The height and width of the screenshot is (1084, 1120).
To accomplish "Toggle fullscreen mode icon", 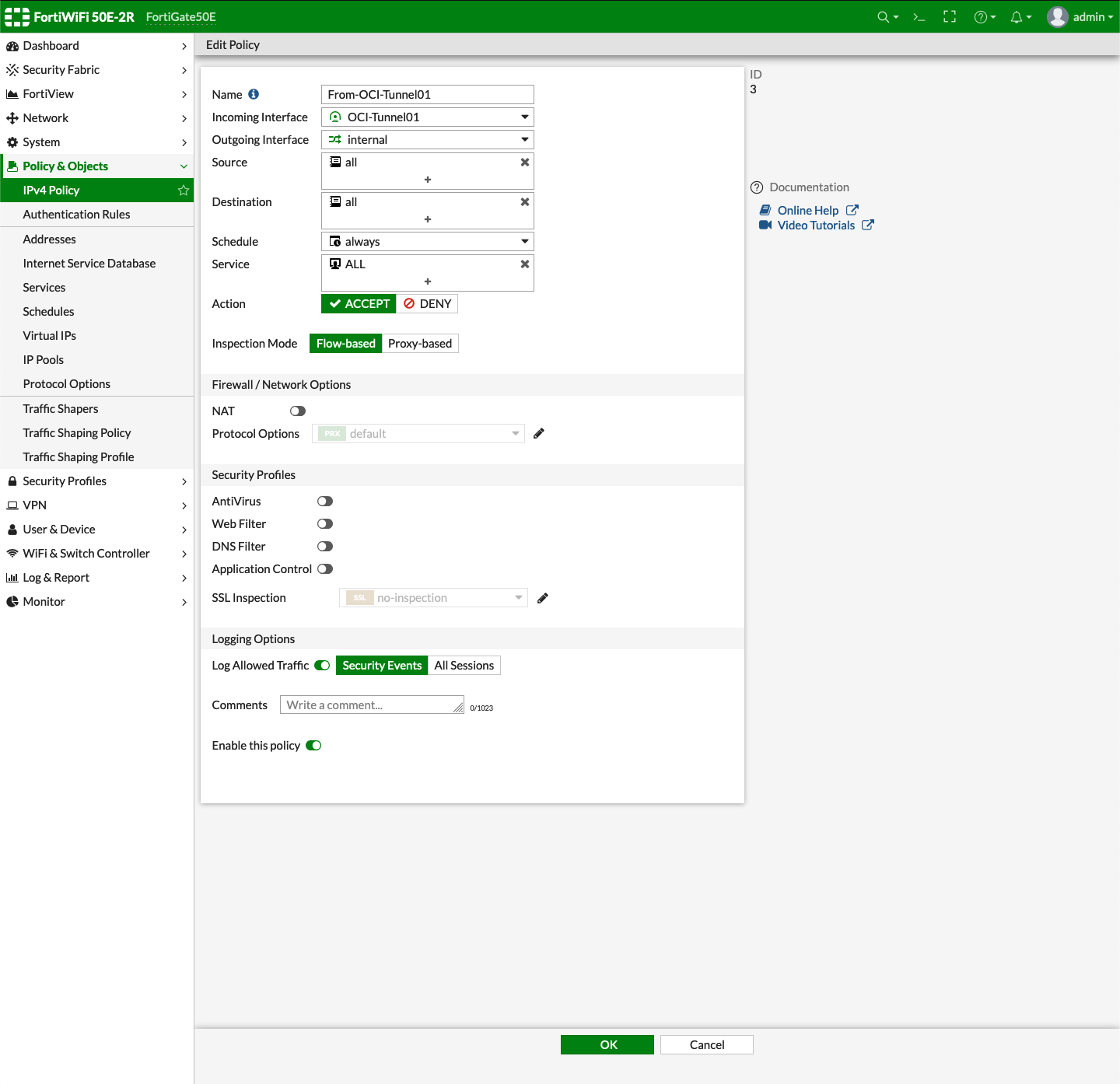I will (950, 17).
